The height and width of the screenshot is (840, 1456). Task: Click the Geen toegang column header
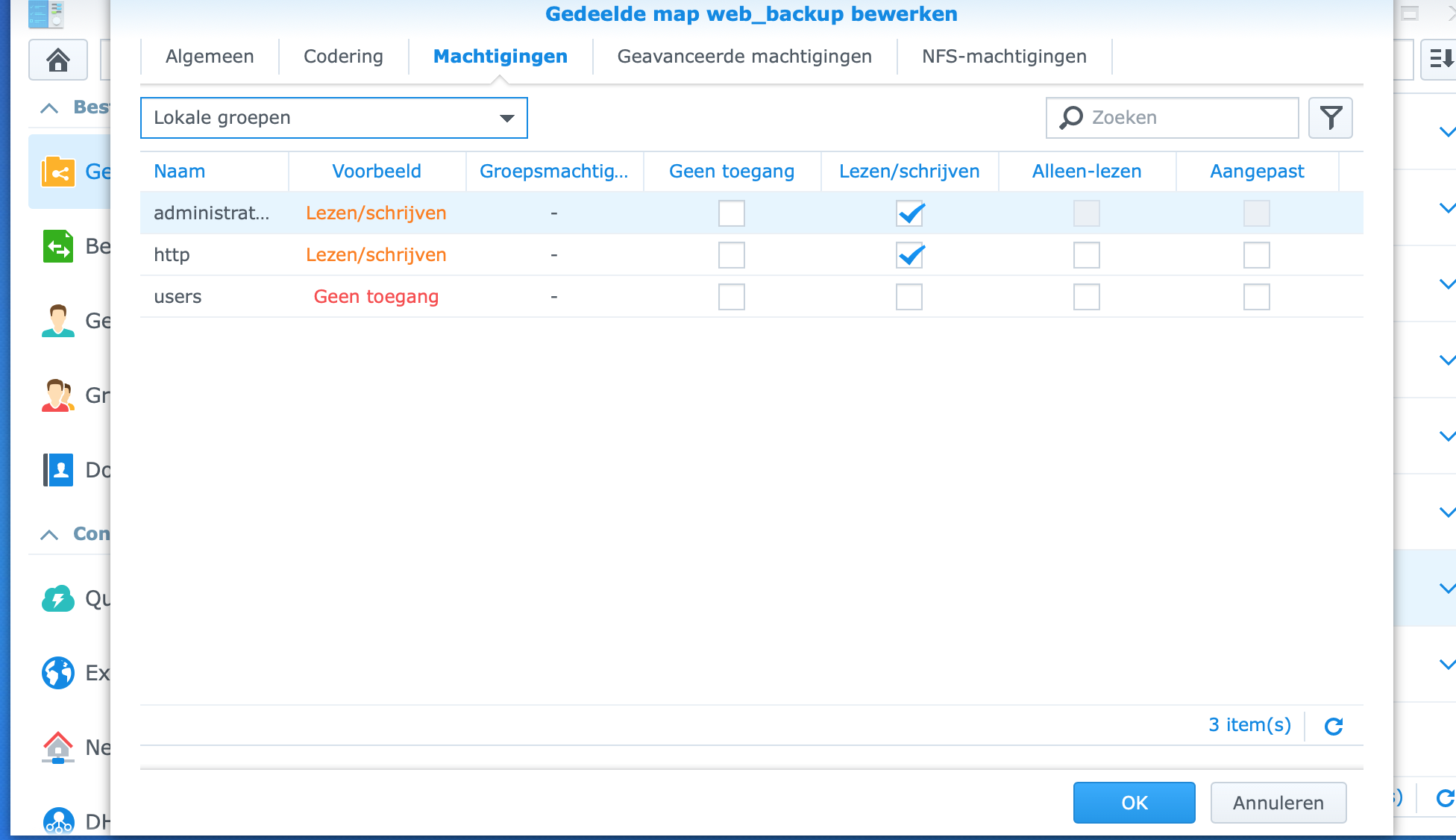(x=732, y=172)
